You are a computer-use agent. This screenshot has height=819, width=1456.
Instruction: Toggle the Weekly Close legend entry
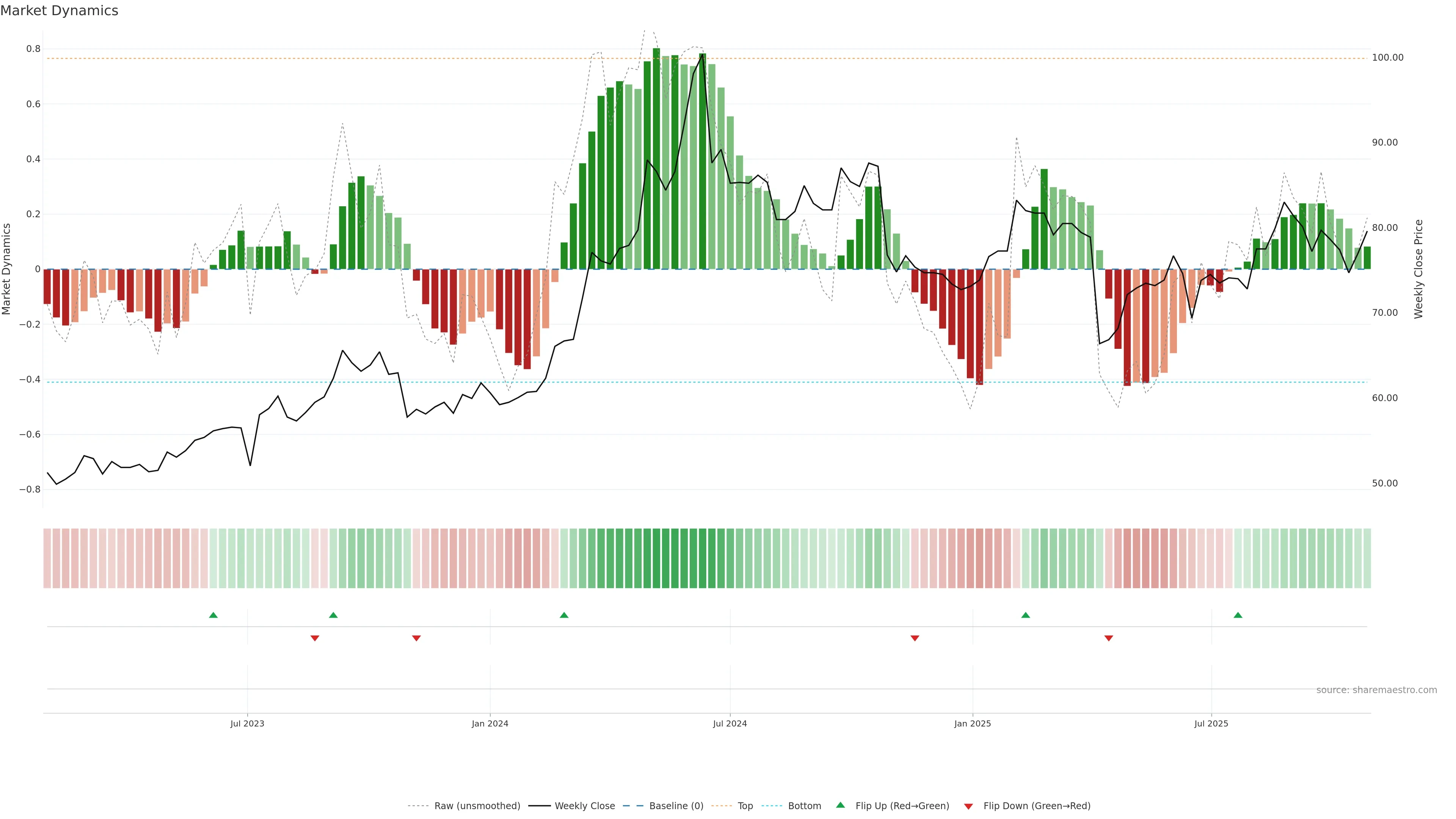[x=584, y=806]
